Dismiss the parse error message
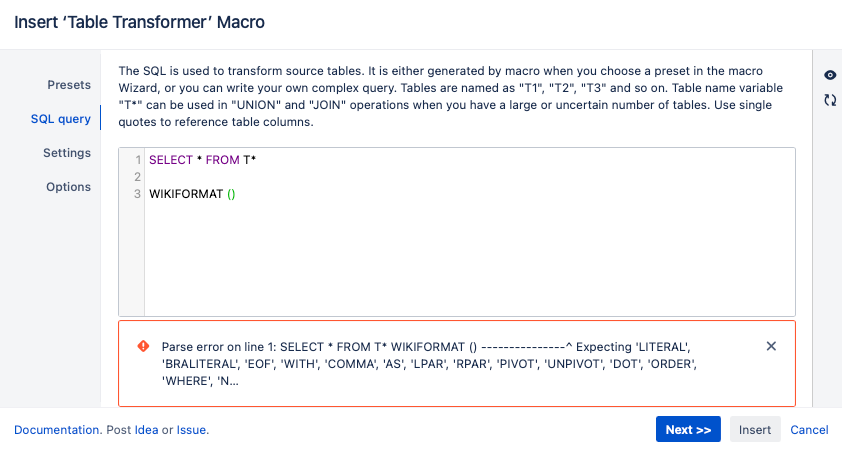842x449 pixels. 771,346
